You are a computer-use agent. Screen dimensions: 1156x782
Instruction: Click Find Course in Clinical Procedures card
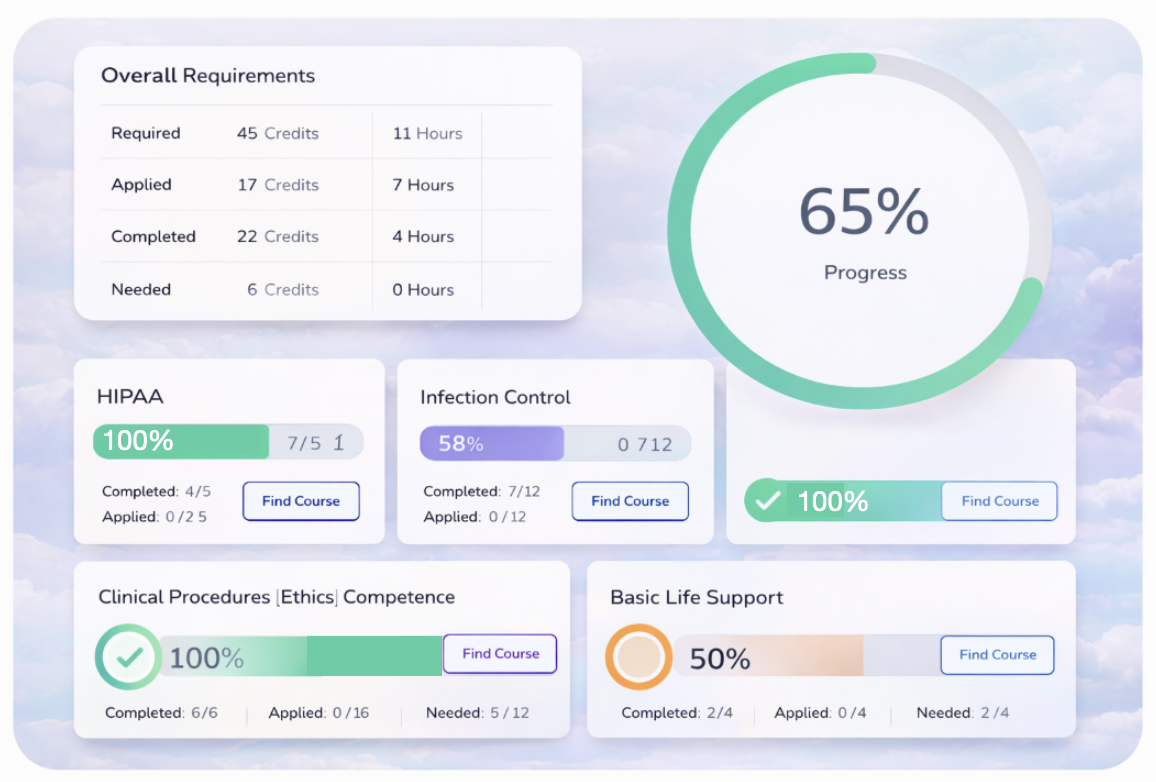point(500,654)
